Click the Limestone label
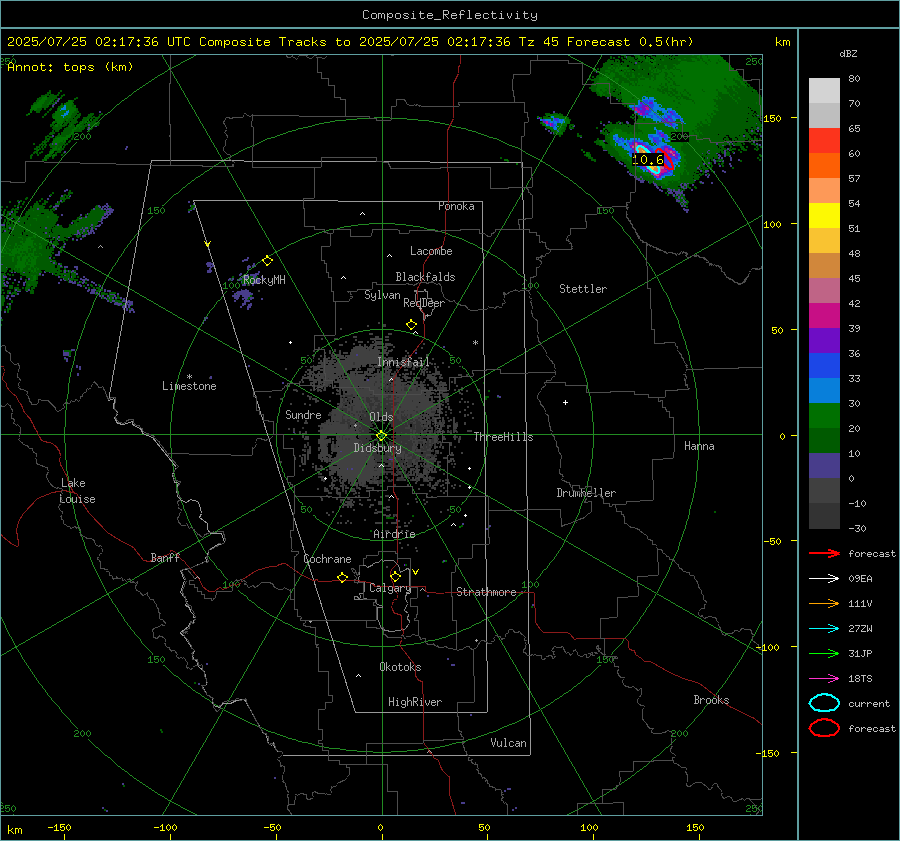 click(189, 386)
